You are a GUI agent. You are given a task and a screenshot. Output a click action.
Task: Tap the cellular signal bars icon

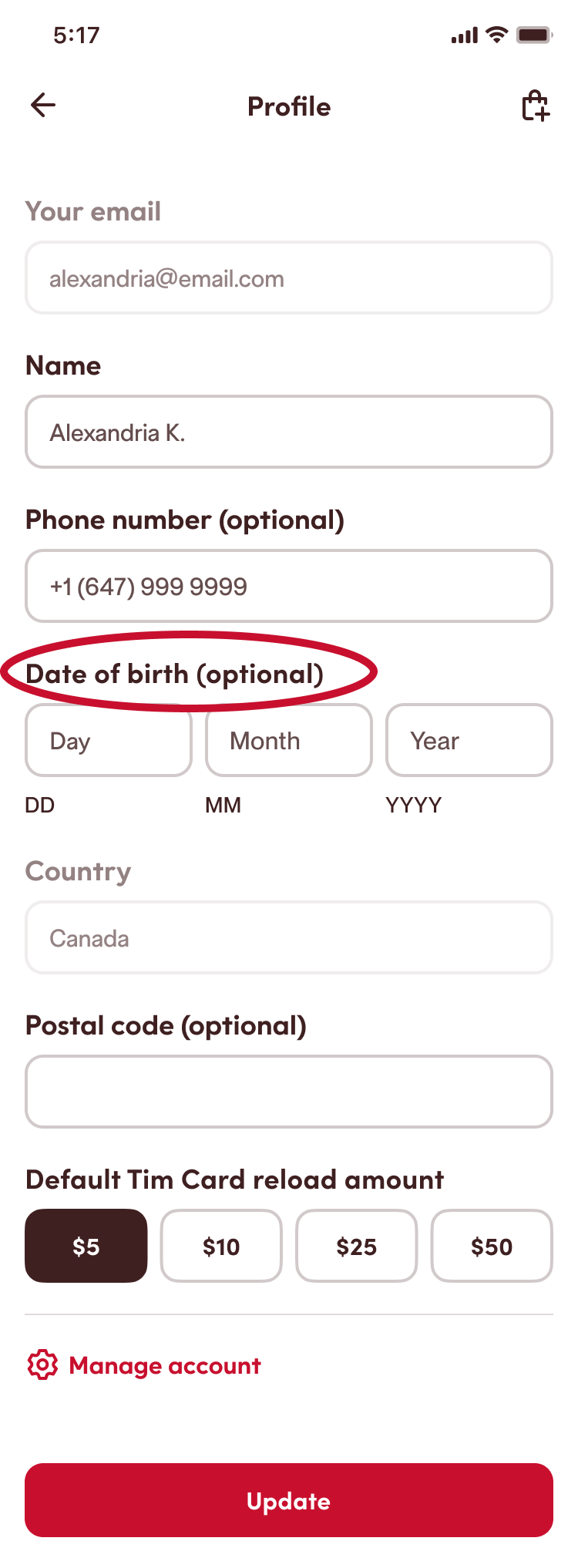tap(465, 35)
